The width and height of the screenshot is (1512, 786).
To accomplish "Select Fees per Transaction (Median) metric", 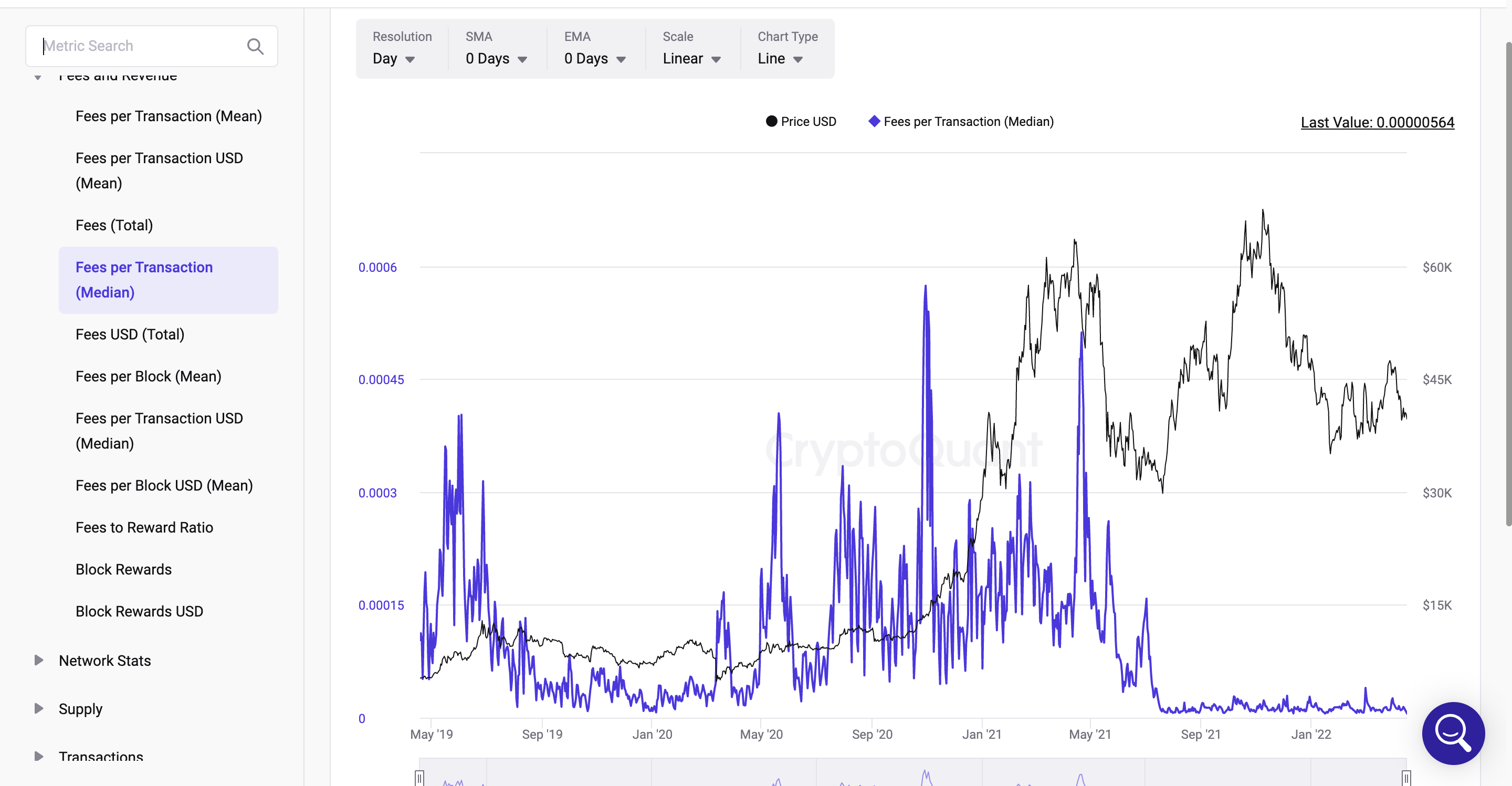I will point(169,280).
